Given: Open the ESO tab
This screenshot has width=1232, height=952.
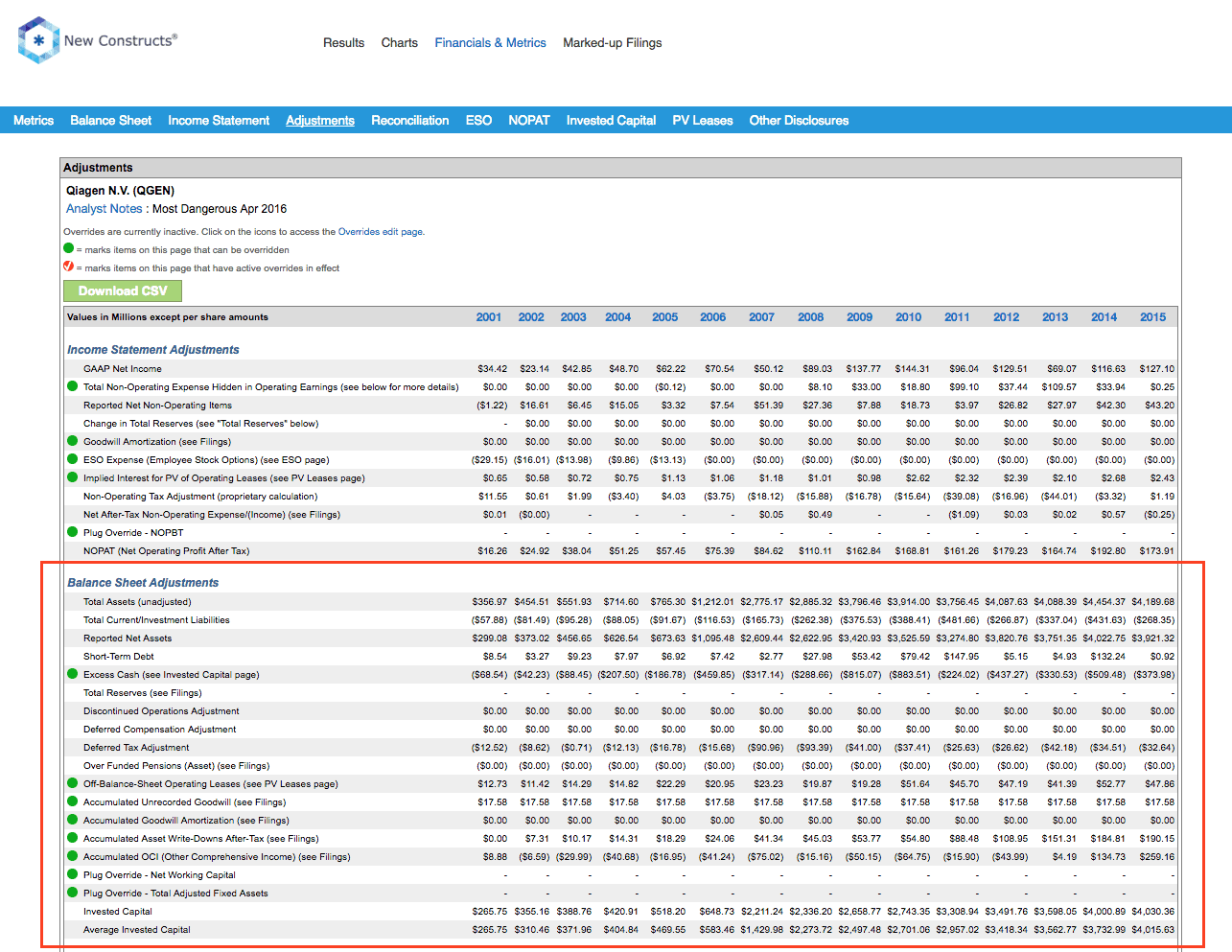Looking at the screenshot, I should pos(478,121).
